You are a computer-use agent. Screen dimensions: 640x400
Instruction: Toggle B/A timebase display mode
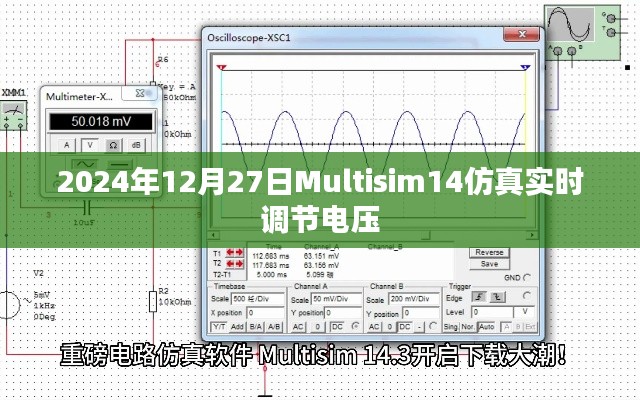click(256, 327)
